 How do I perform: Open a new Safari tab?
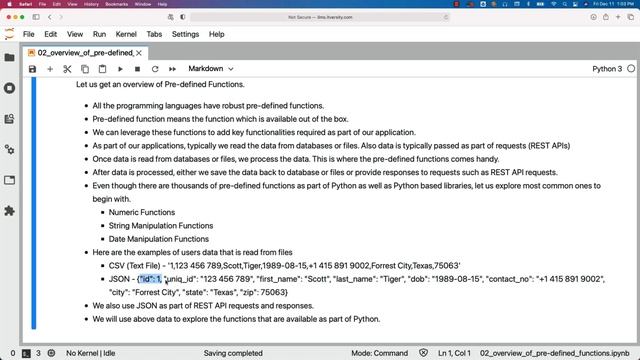(x=618, y=17)
